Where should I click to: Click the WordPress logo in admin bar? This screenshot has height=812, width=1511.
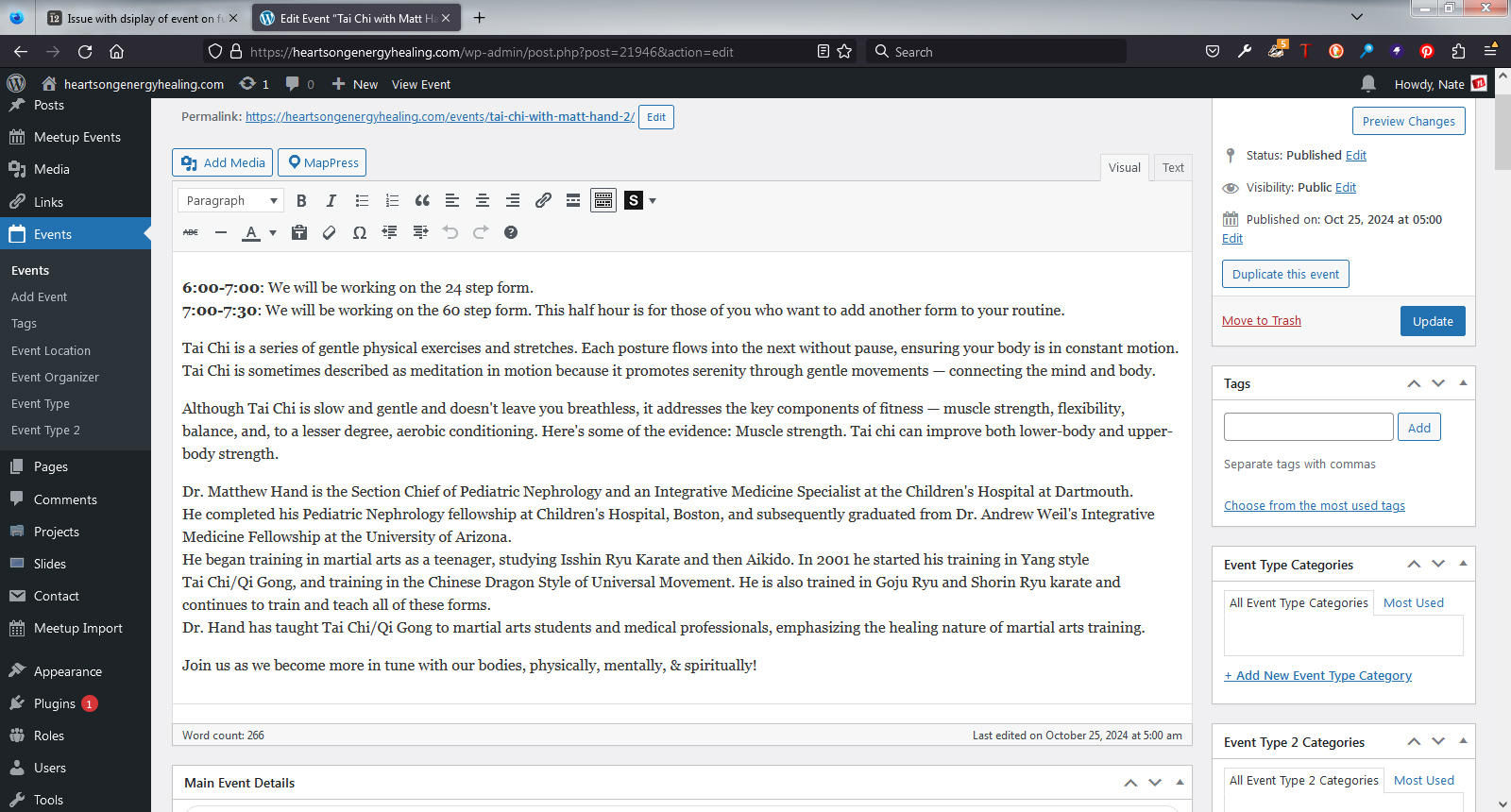pyautogui.click(x=16, y=83)
